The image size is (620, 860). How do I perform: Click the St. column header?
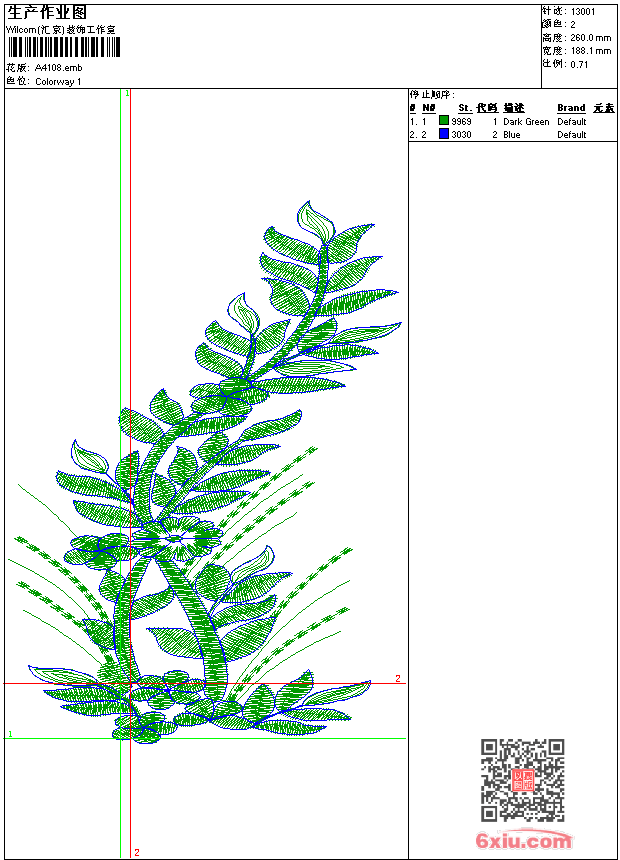tap(465, 108)
